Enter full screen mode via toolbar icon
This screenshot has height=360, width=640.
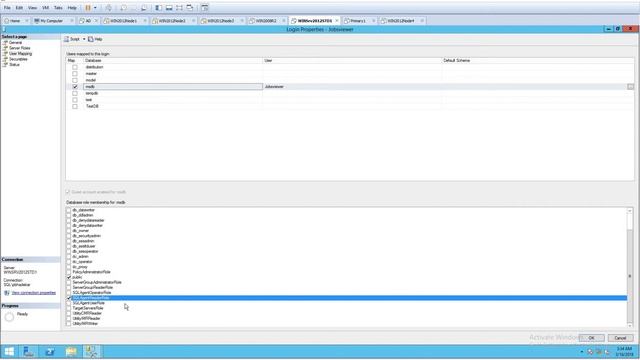[x=179, y=8]
